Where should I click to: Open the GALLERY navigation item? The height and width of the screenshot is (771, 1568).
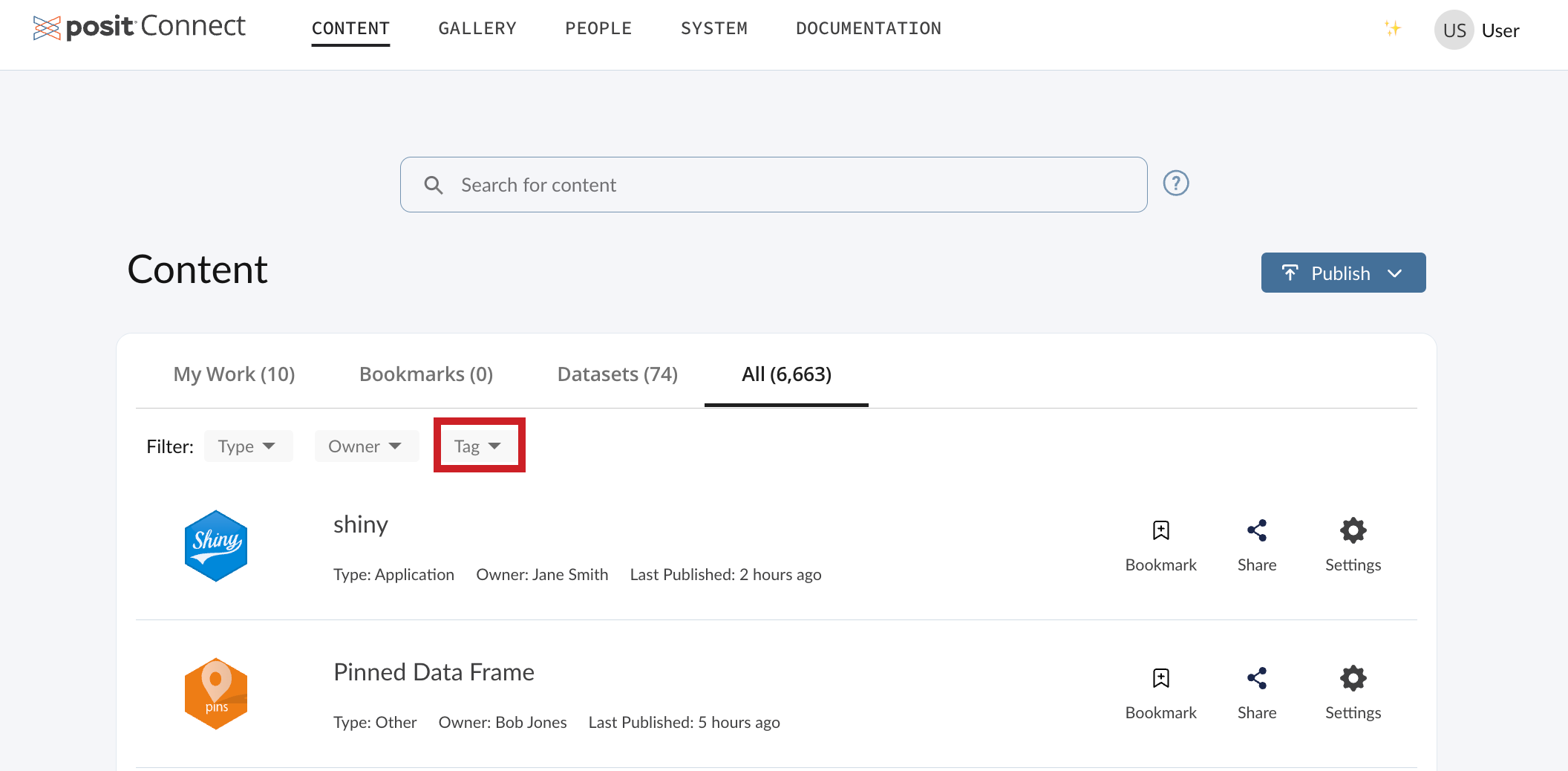click(x=477, y=28)
